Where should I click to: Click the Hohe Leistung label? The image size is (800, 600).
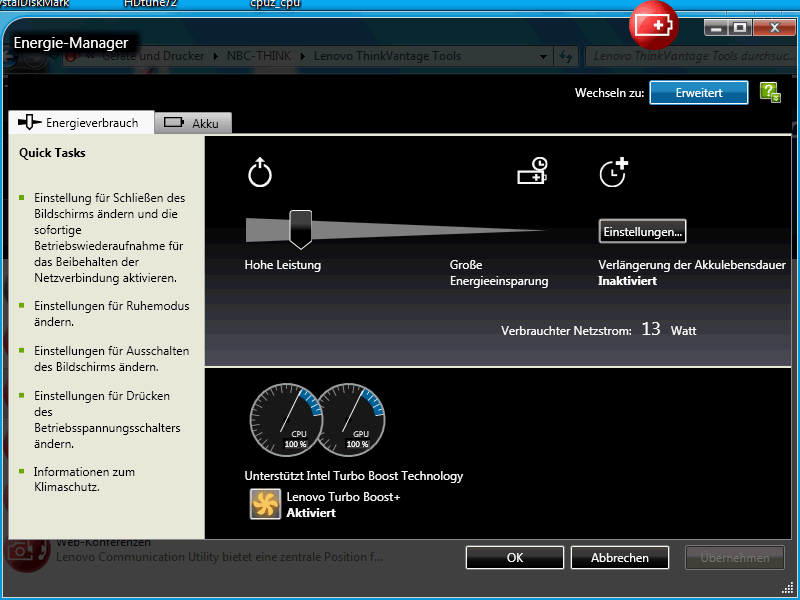point(283,265)
